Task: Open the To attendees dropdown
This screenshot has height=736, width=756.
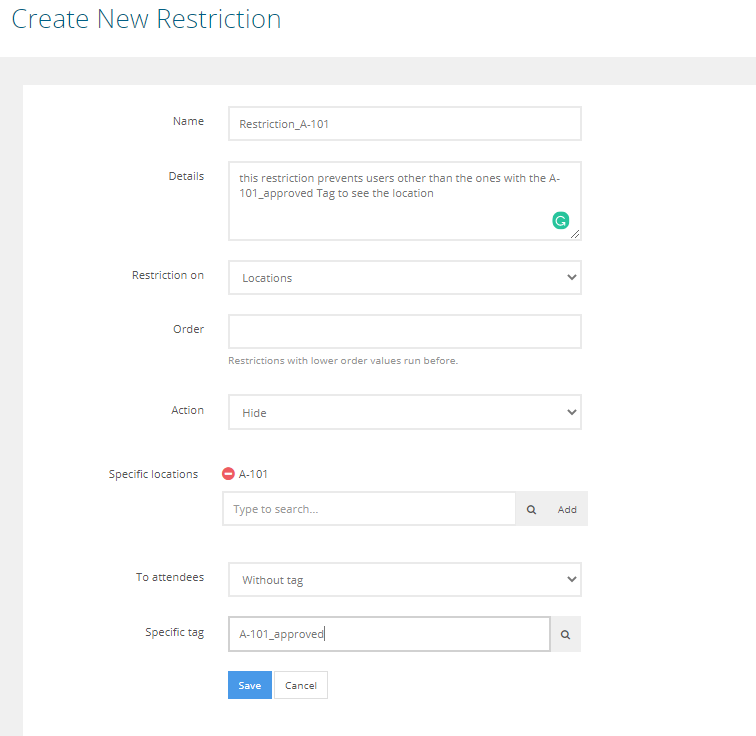Action: [404, 580]
